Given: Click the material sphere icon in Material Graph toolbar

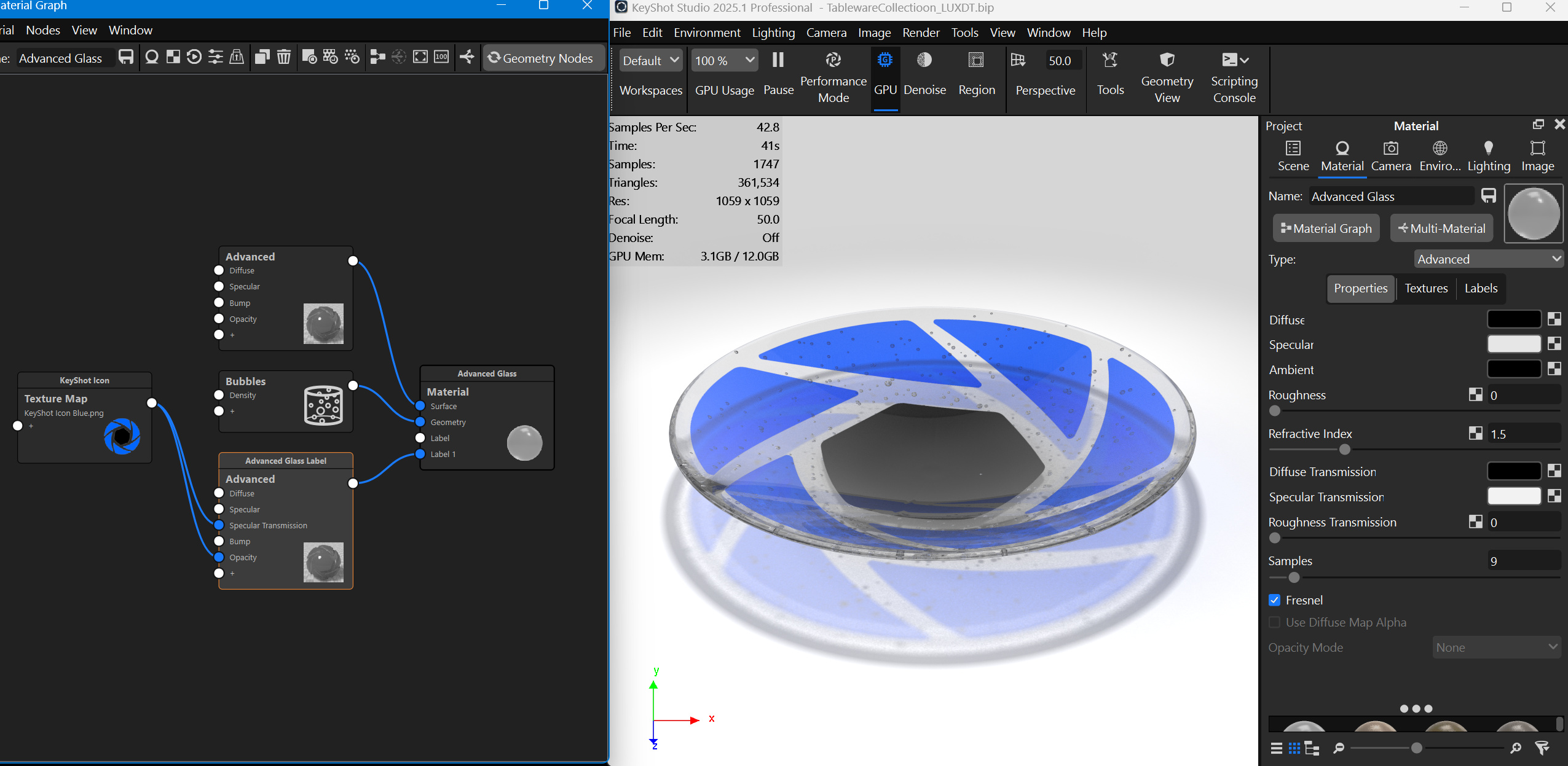Looking at the screenshot, I should click(x=152, y=58).
